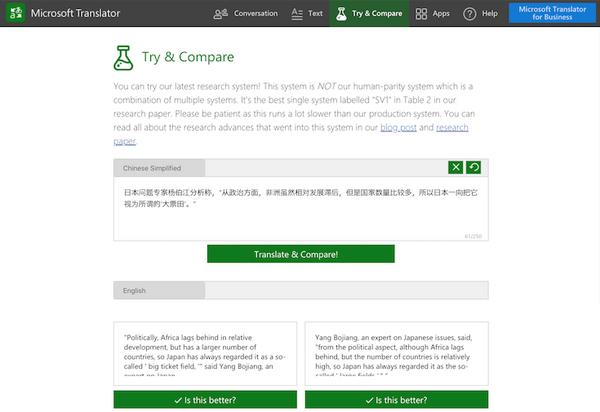The image size is (600, 412).
Task: Open the Apps menu item
Action: pyautogui.click(x=432, y=14)
